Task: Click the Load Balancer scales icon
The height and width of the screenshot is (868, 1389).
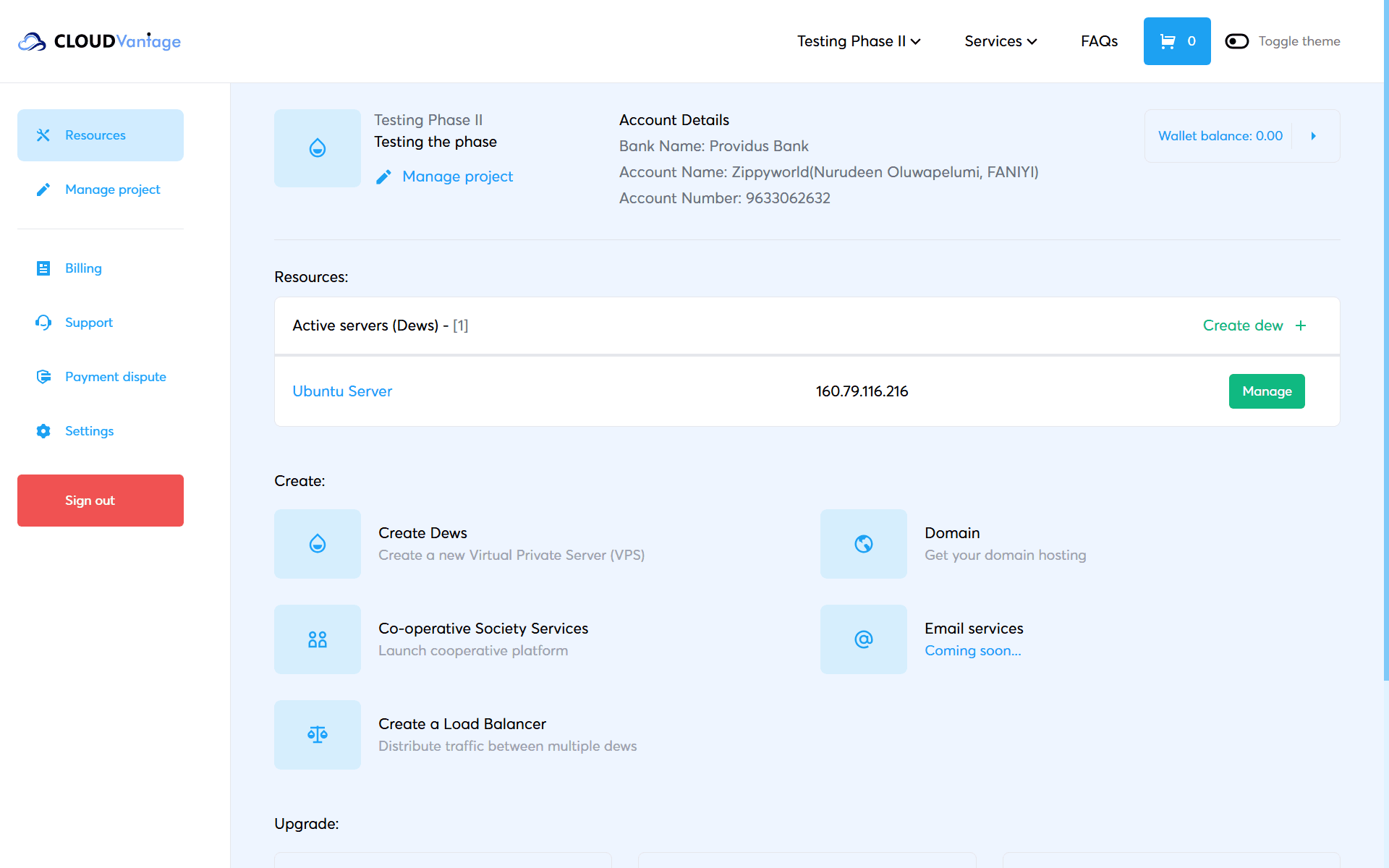Action: tap(317, 735)
